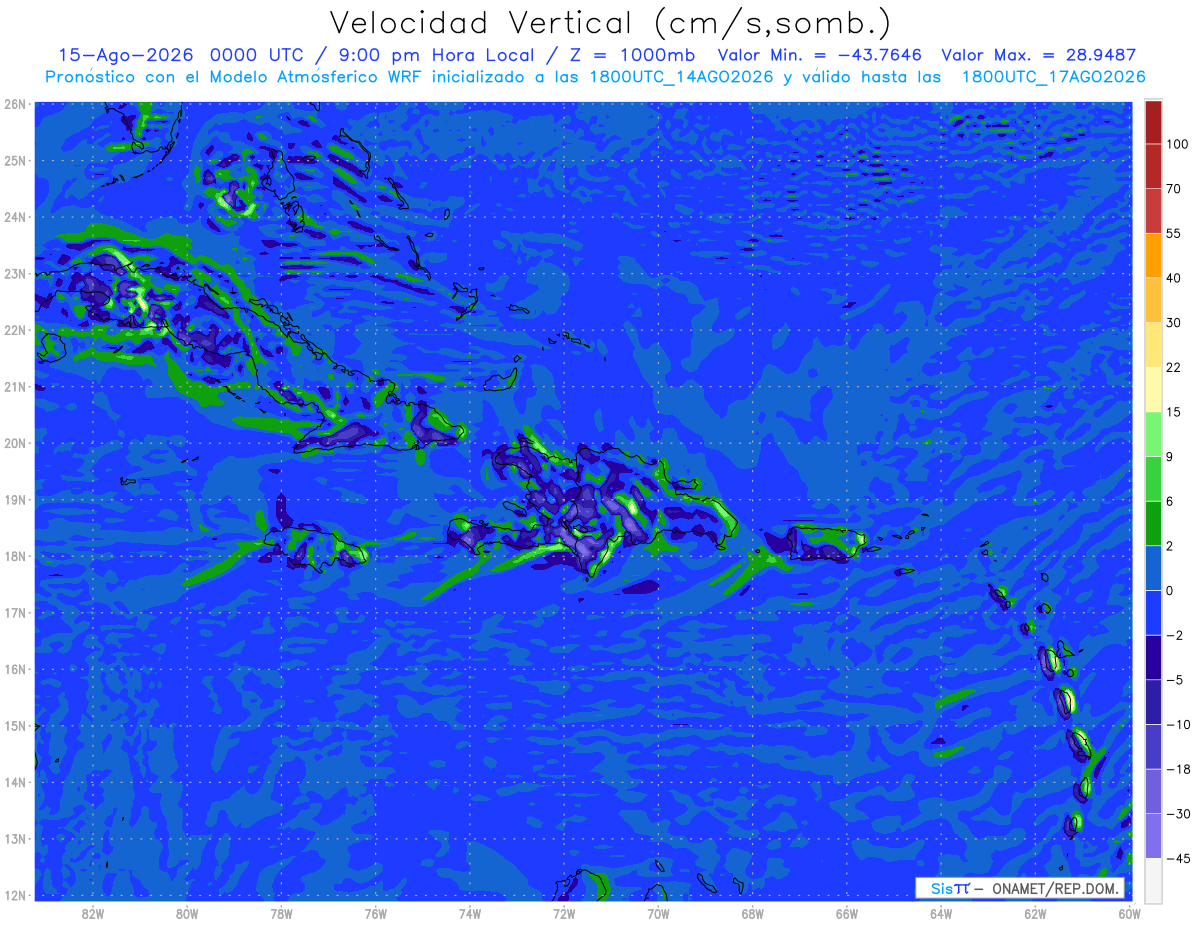Pick the yellow swatch between 22 and 30

[x=1153, y=343]
